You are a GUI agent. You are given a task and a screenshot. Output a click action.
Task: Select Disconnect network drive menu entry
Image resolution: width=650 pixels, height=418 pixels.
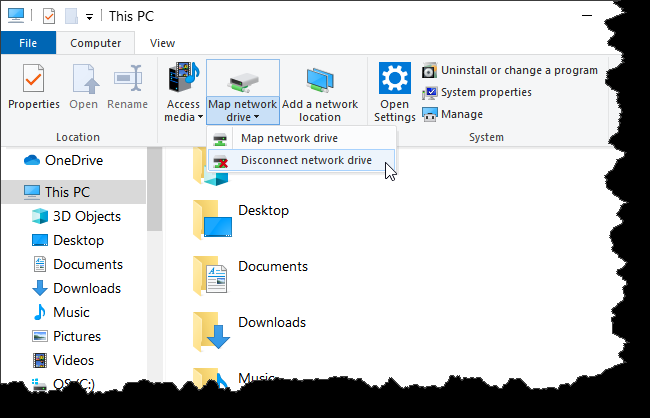(301, 160)
